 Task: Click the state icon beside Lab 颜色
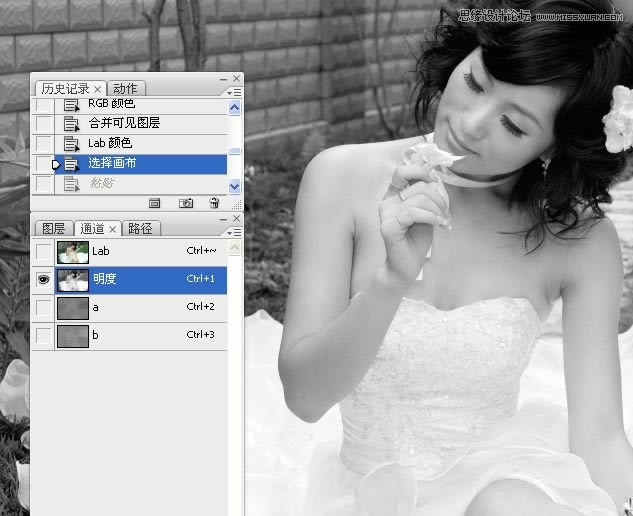click(71, 144)
